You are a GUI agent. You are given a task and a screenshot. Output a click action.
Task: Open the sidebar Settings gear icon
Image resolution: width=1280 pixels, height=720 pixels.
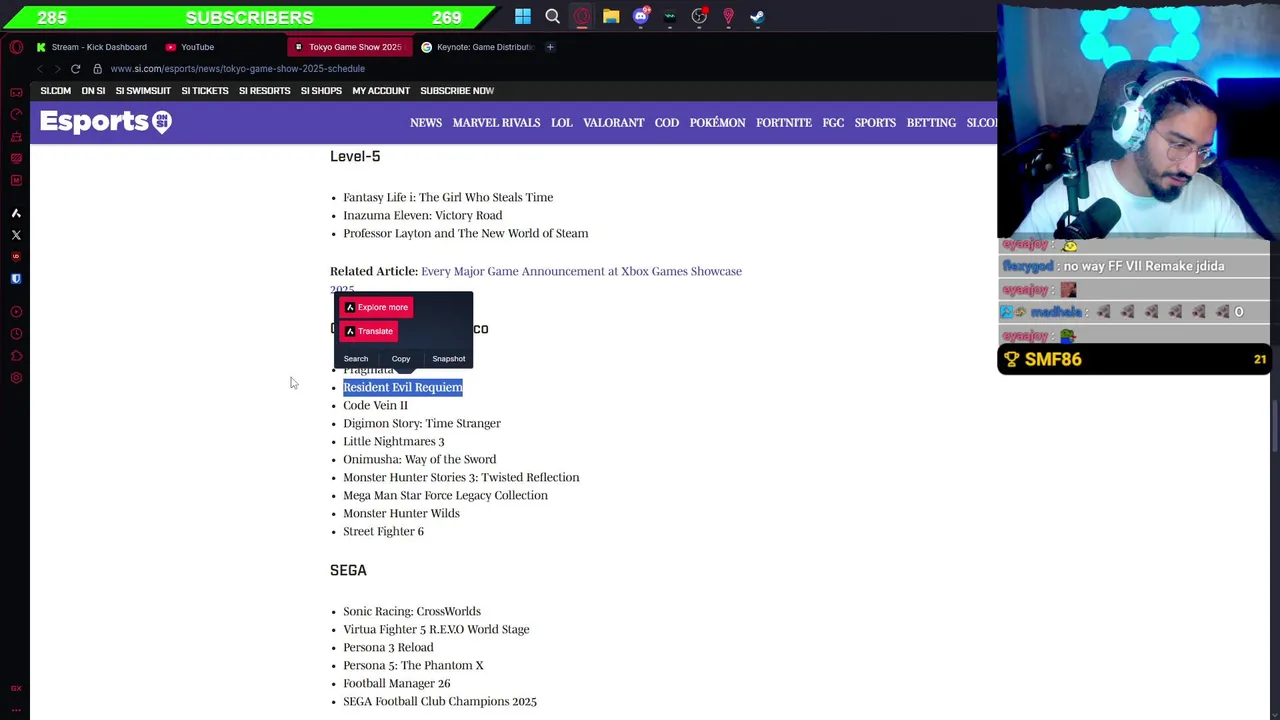pos(16,378)
